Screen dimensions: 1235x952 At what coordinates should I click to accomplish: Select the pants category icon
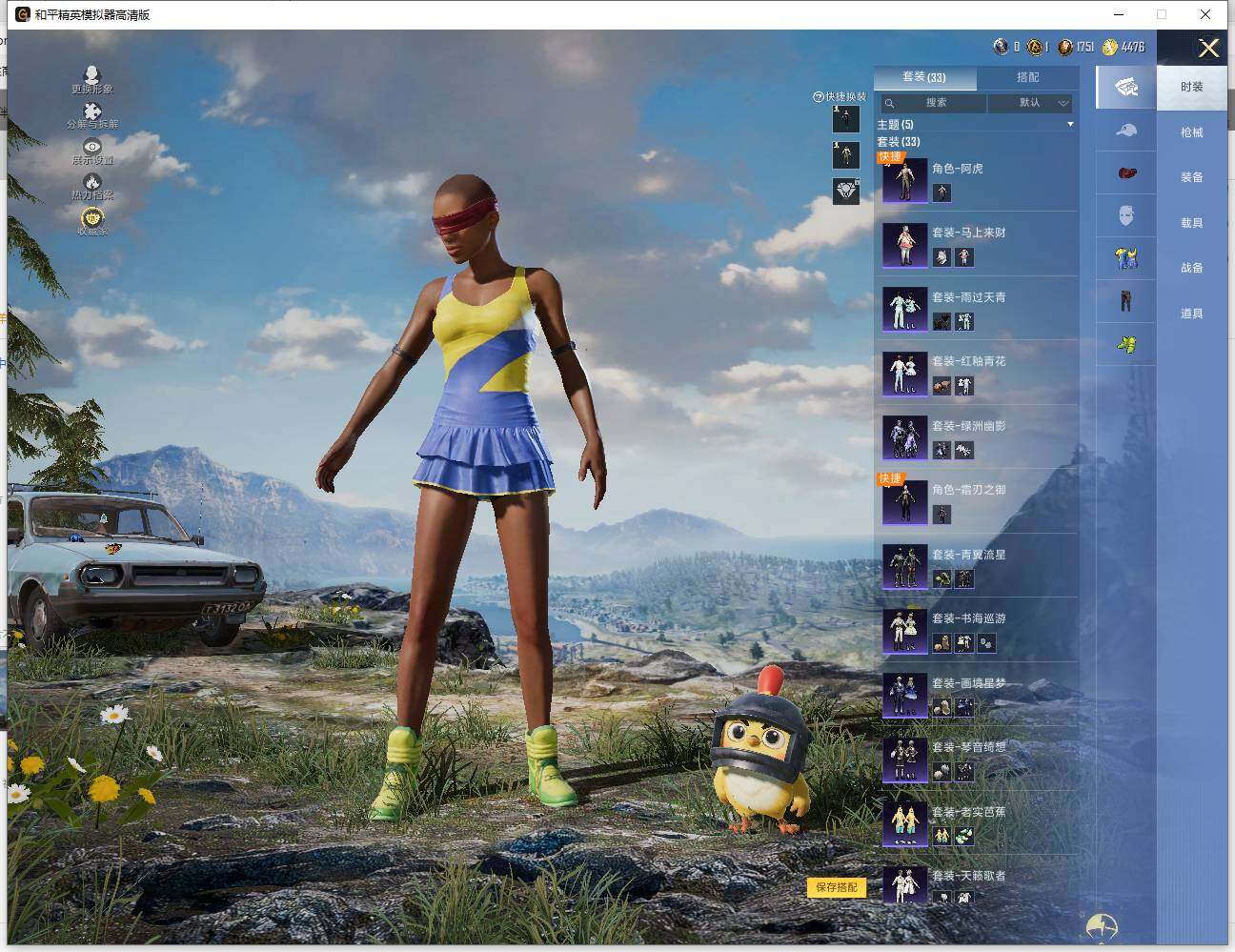point(1125,301)
